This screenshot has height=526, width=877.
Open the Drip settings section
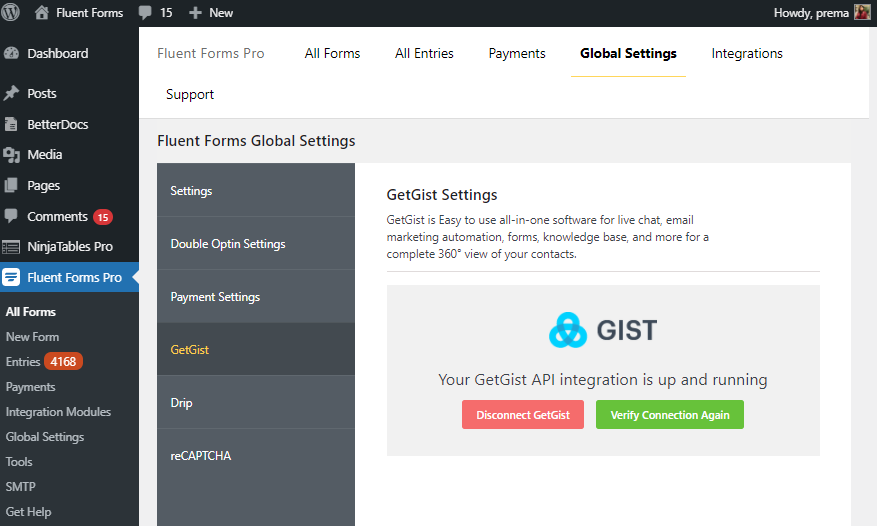coord(256,402)
